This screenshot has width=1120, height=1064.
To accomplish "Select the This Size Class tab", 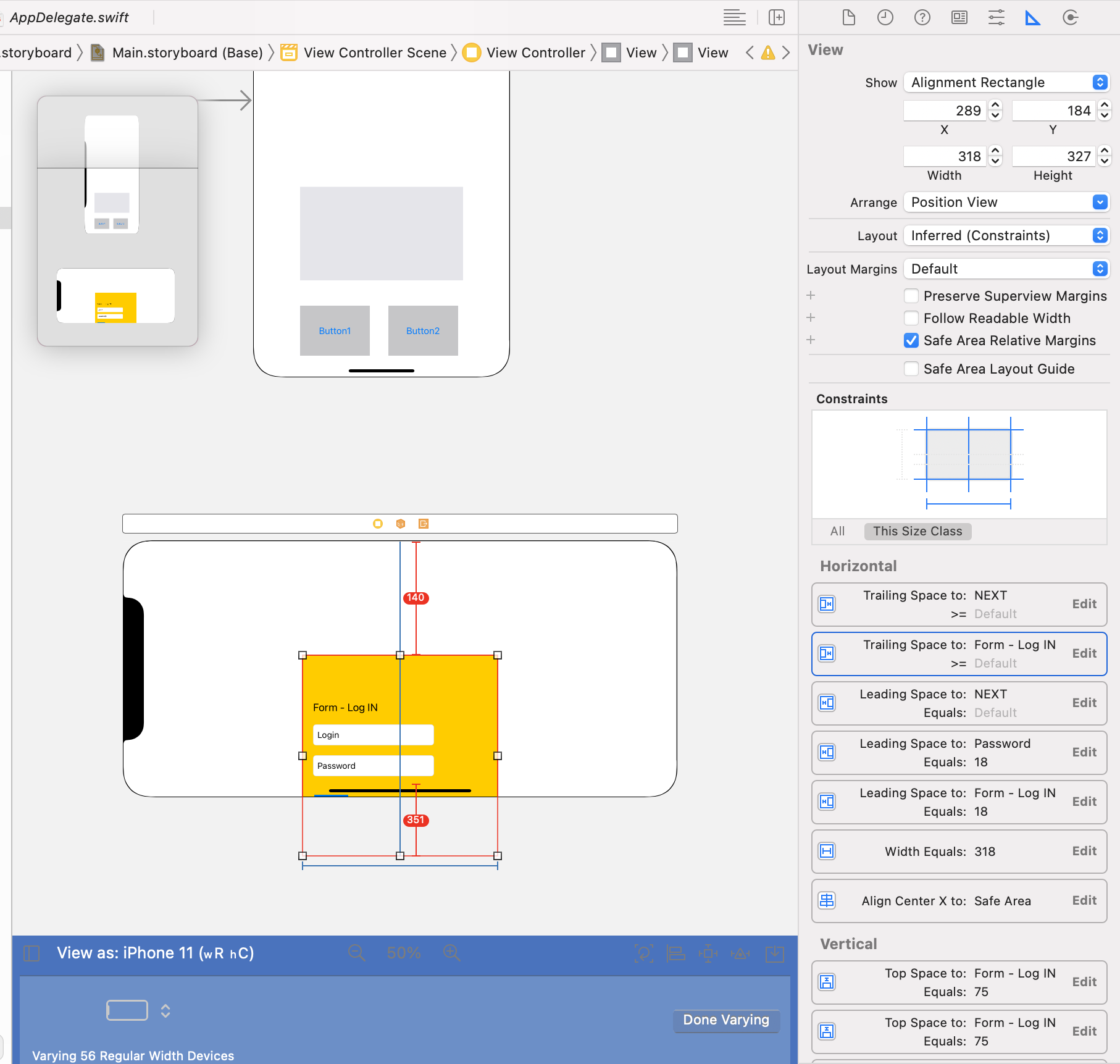I will [917, 531].
